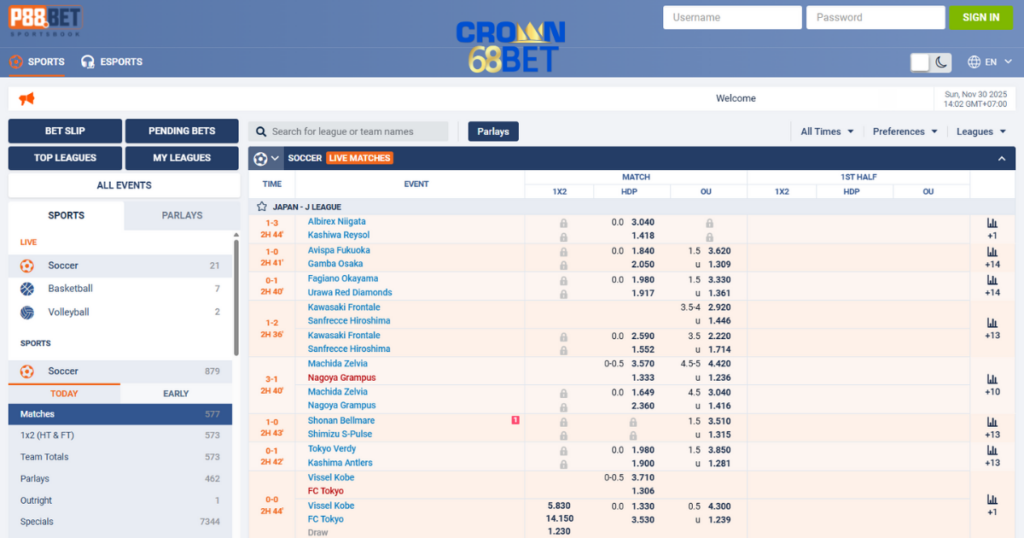Select the SPORTS sidebar tab
Image resolution: width=1024 pixels, height=538 pixels.
pyautogui.click(x=66, y=215)
